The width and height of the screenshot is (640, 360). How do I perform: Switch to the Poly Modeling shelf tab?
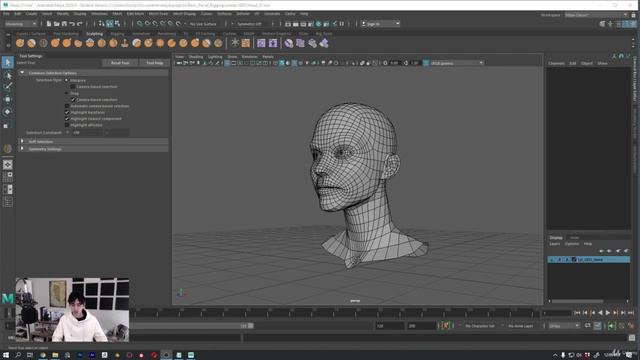coord(66,33)
